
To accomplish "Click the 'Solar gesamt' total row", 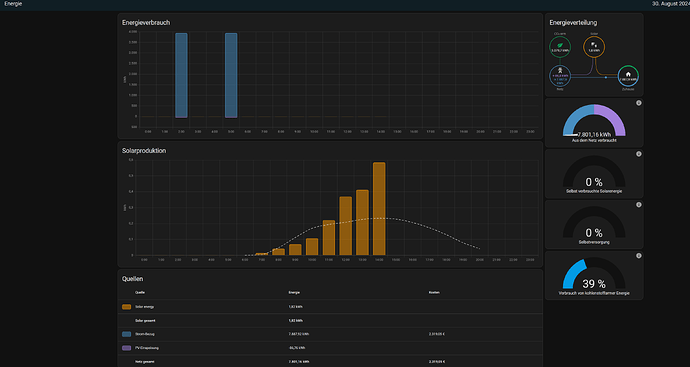I will (330, 320).
